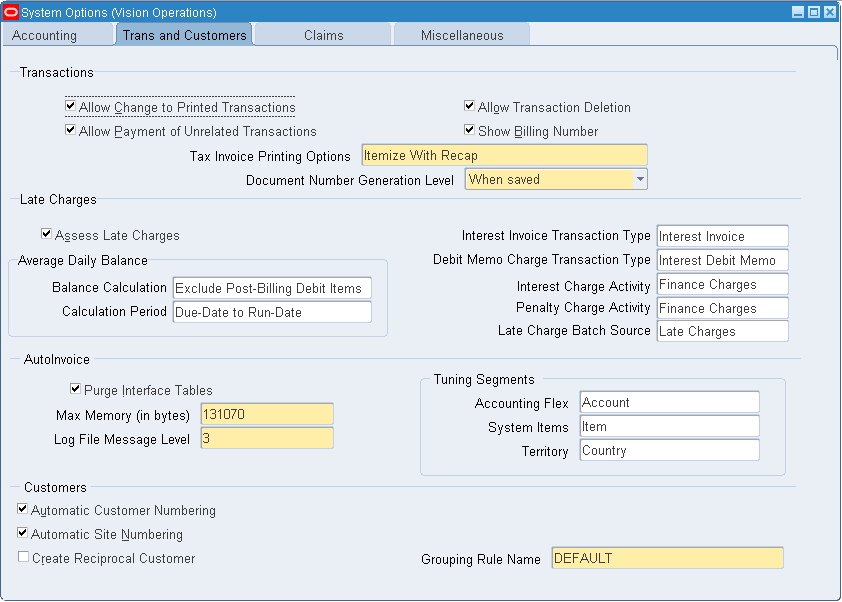Toggle the Show Billing Number checkbox
The width and height of the screenshot is (842, 602).
click(469, 130)
